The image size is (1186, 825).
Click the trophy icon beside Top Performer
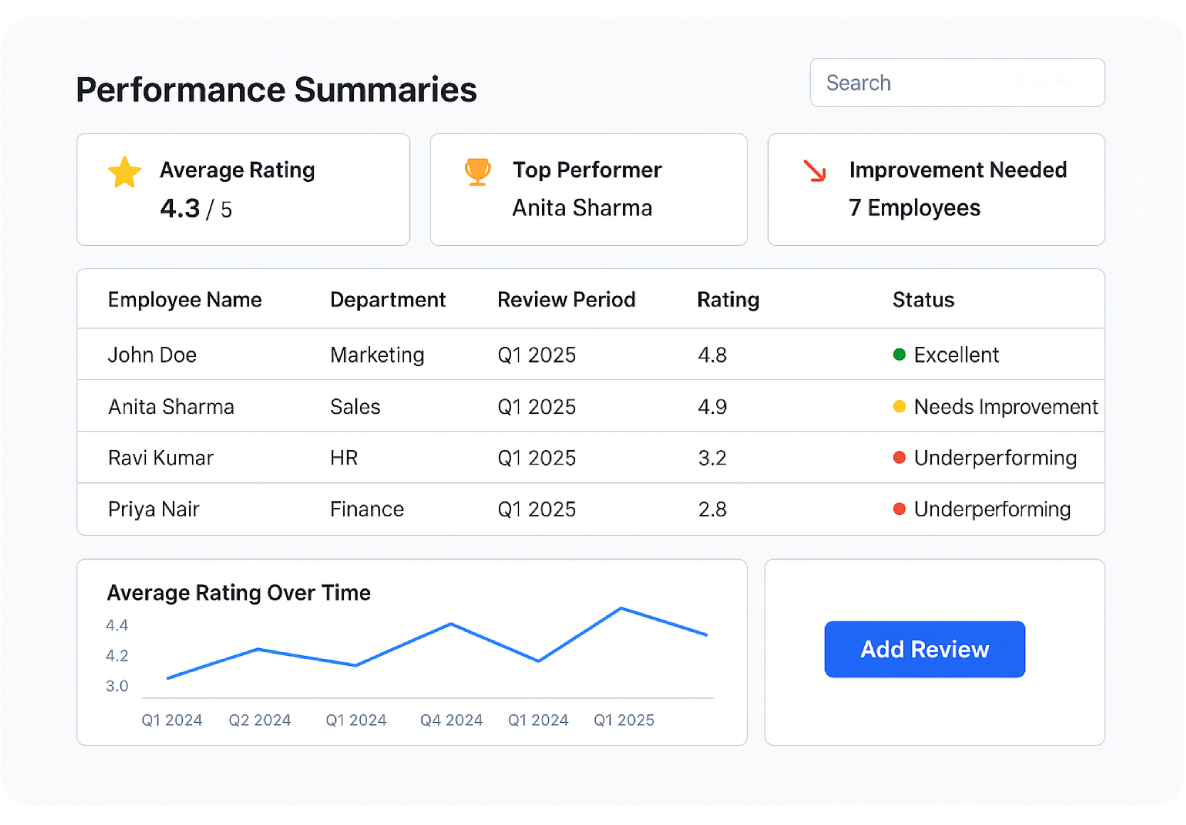click(x=478, y=172)
